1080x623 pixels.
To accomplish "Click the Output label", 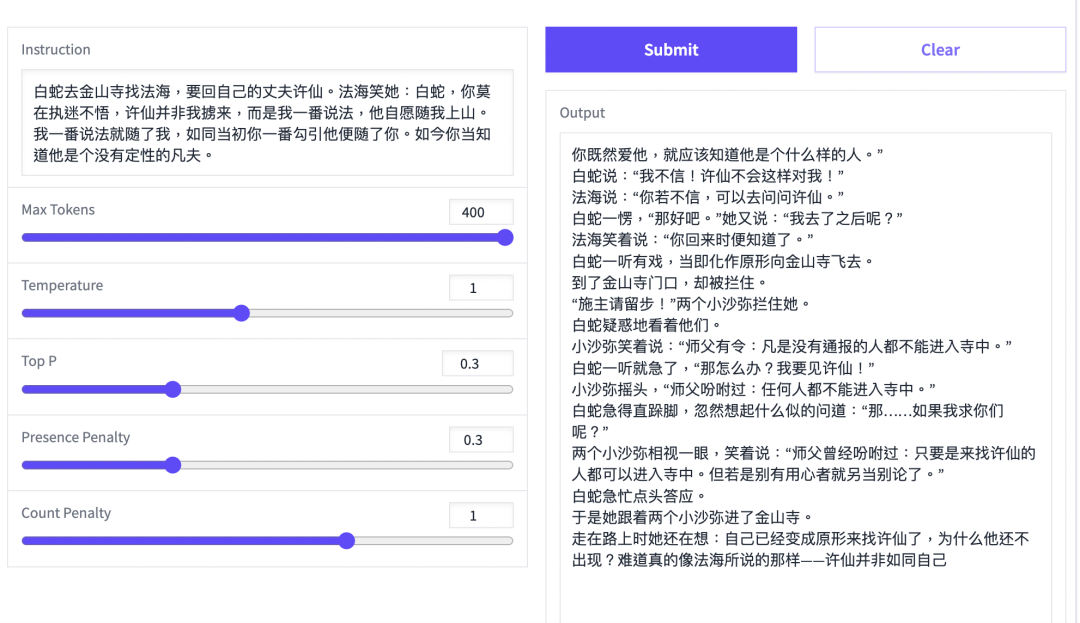I will [582, 113].
